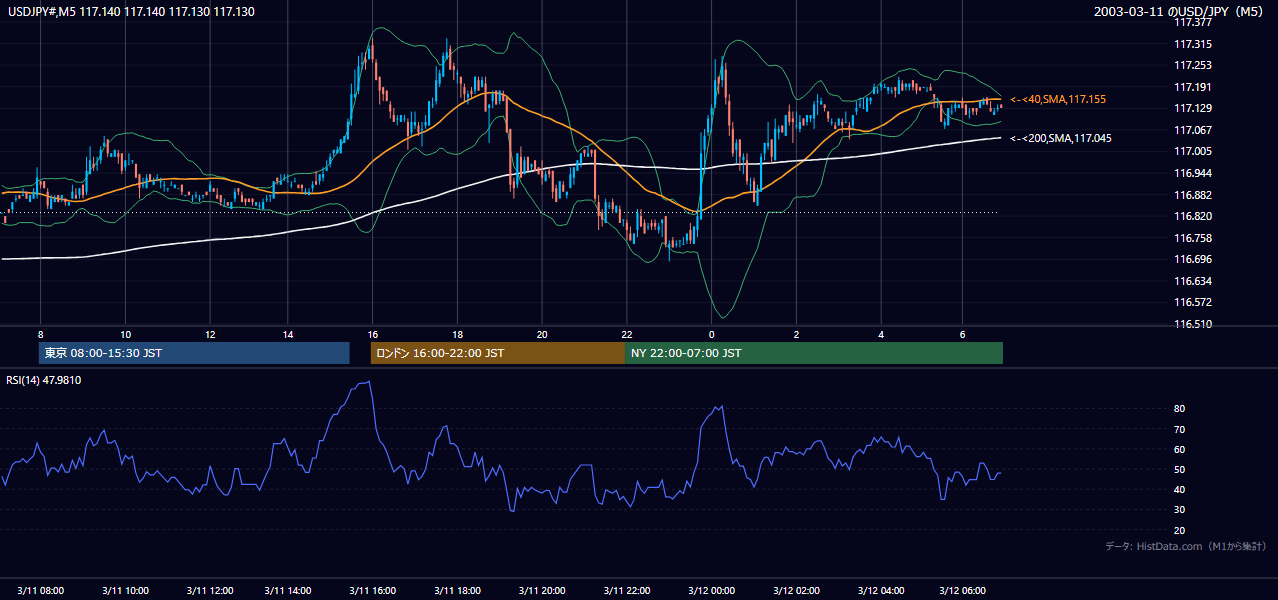Click RSI axis level 30

click(x=1180, y=510)
